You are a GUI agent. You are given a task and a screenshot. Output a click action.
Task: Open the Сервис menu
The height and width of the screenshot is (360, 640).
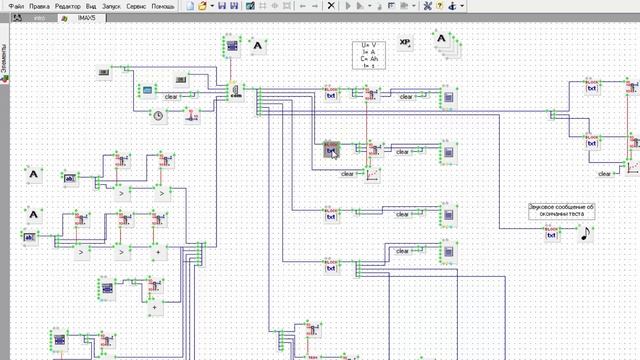click(x=136, y=6)
